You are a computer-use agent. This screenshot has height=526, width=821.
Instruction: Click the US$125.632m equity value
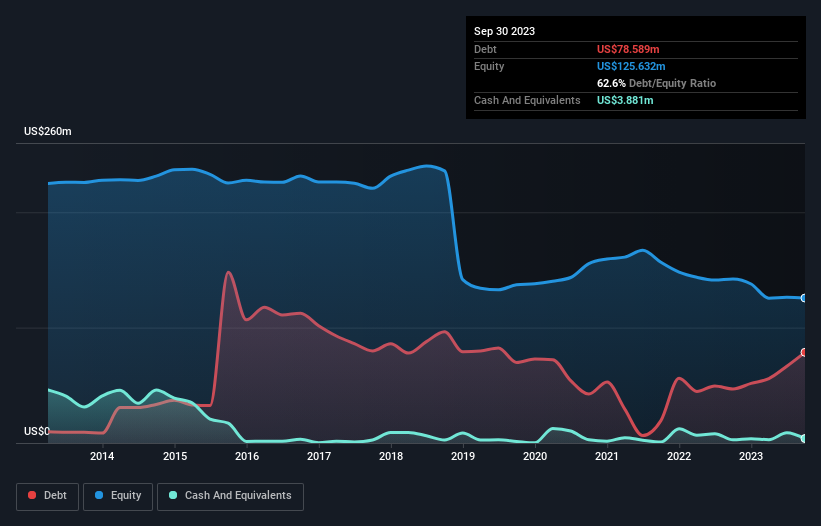[631, 66]
